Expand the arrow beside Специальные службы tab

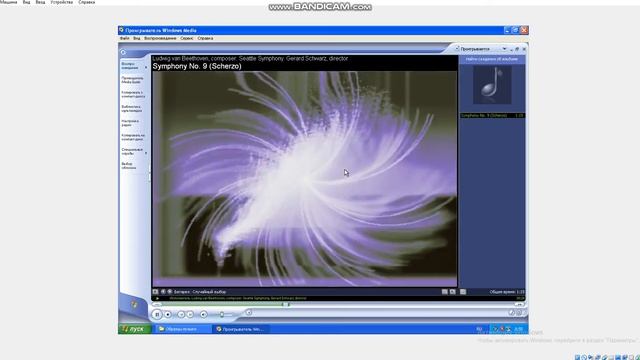(146, 153)
